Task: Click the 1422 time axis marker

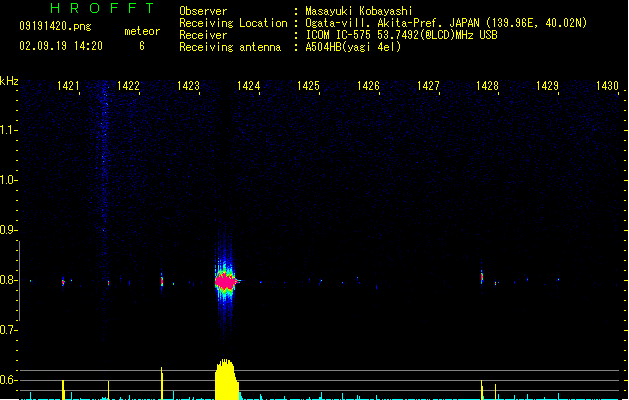Action: pos(128,86)
